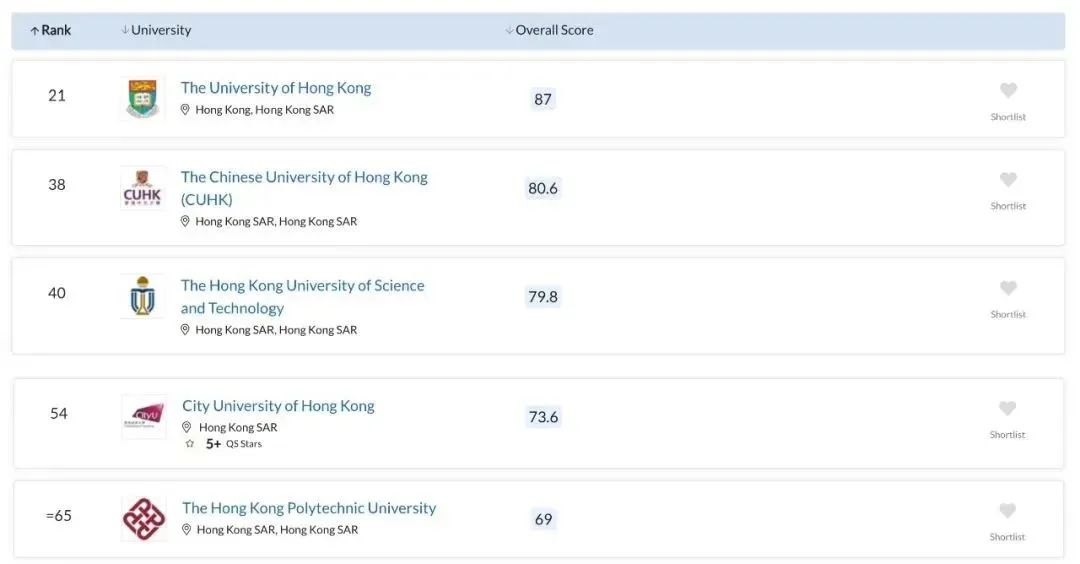Click the Hong Kong Polytechnic University logo

144,519
